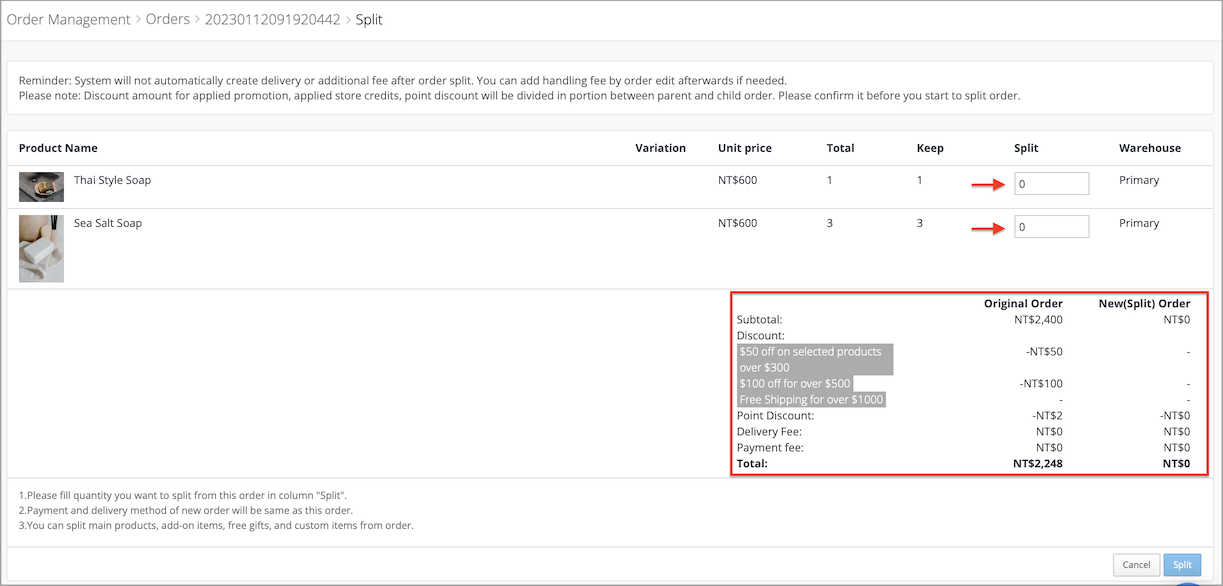This screenshot has height=586, width=1223.
Task: Click the New(Split) Order summary header
Action: click(x=1144, y=304)
